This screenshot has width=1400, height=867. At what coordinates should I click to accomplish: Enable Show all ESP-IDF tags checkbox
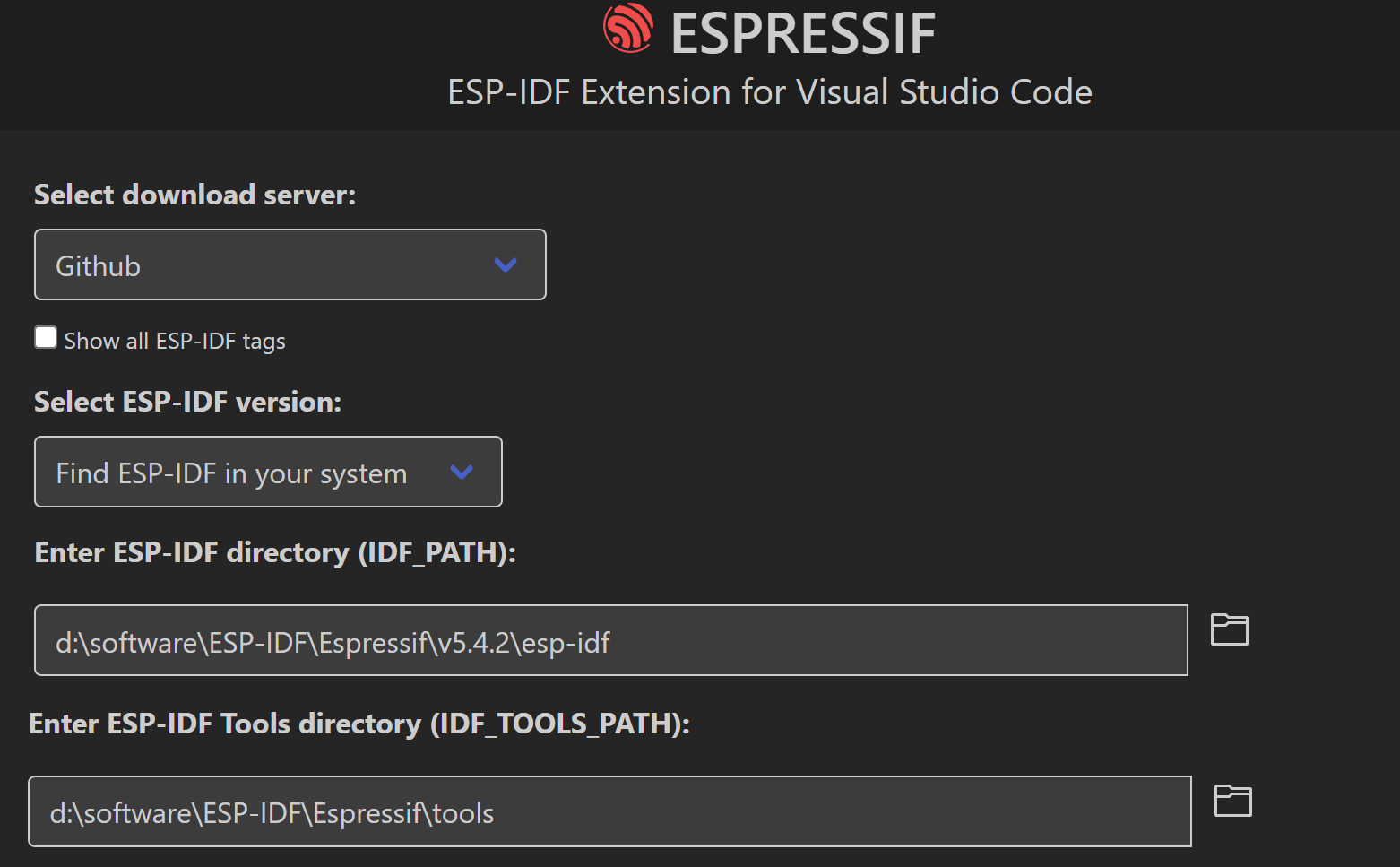[46, 337]
